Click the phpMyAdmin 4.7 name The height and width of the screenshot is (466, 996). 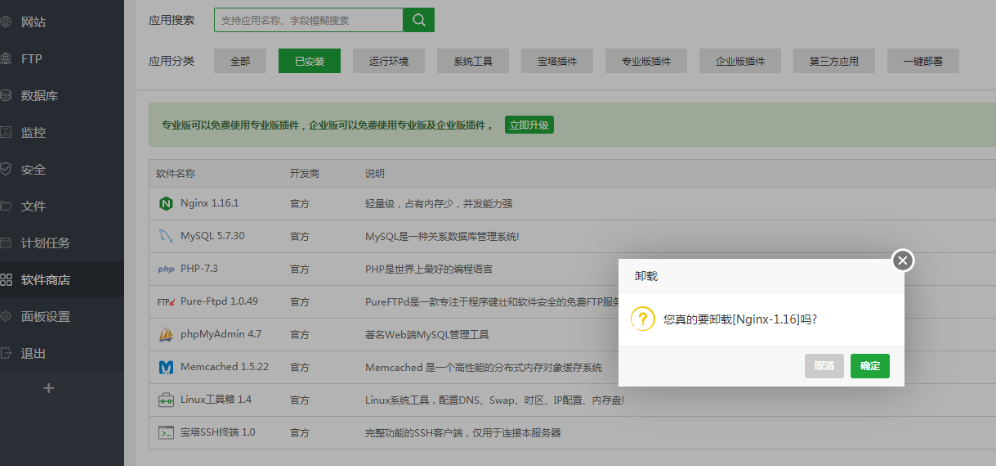[221, 335]
